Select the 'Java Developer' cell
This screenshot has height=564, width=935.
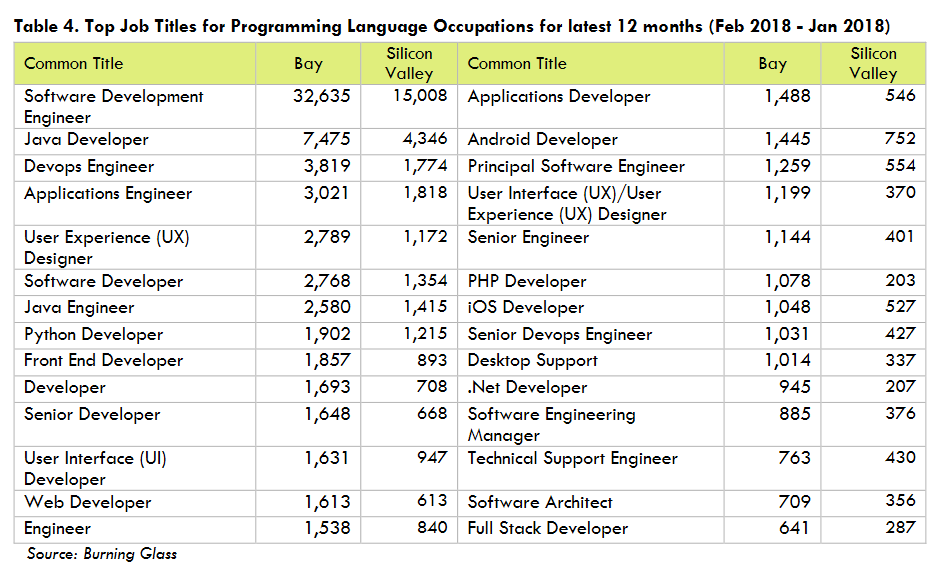click(86, 140)
